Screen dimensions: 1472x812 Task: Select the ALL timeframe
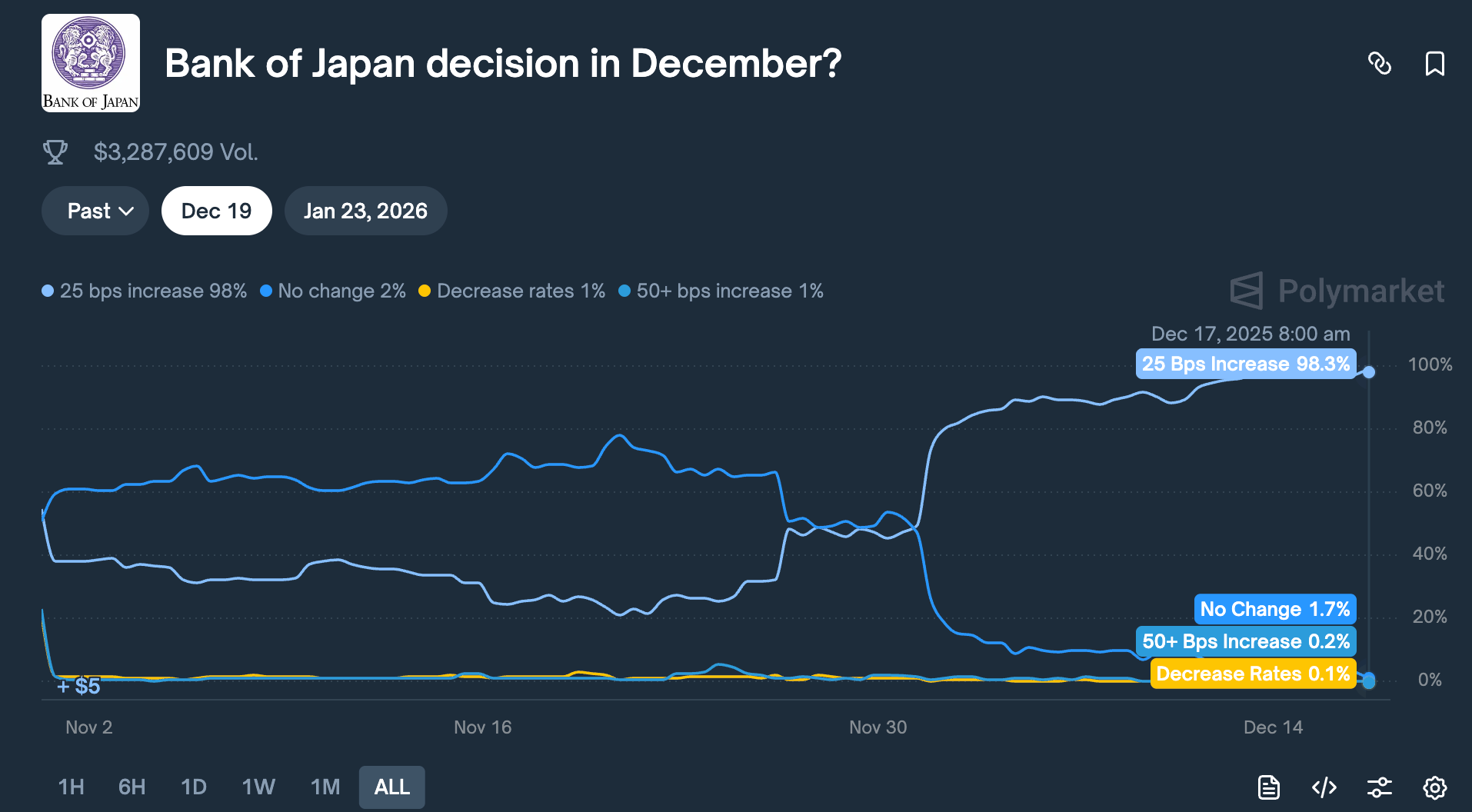pos(391,787)
